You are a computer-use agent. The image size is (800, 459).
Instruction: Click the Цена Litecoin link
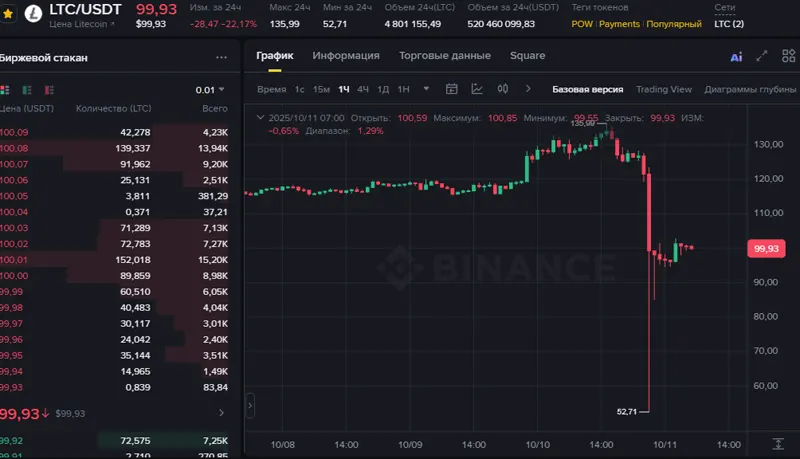pyautogui.click(x=82, y=23)
